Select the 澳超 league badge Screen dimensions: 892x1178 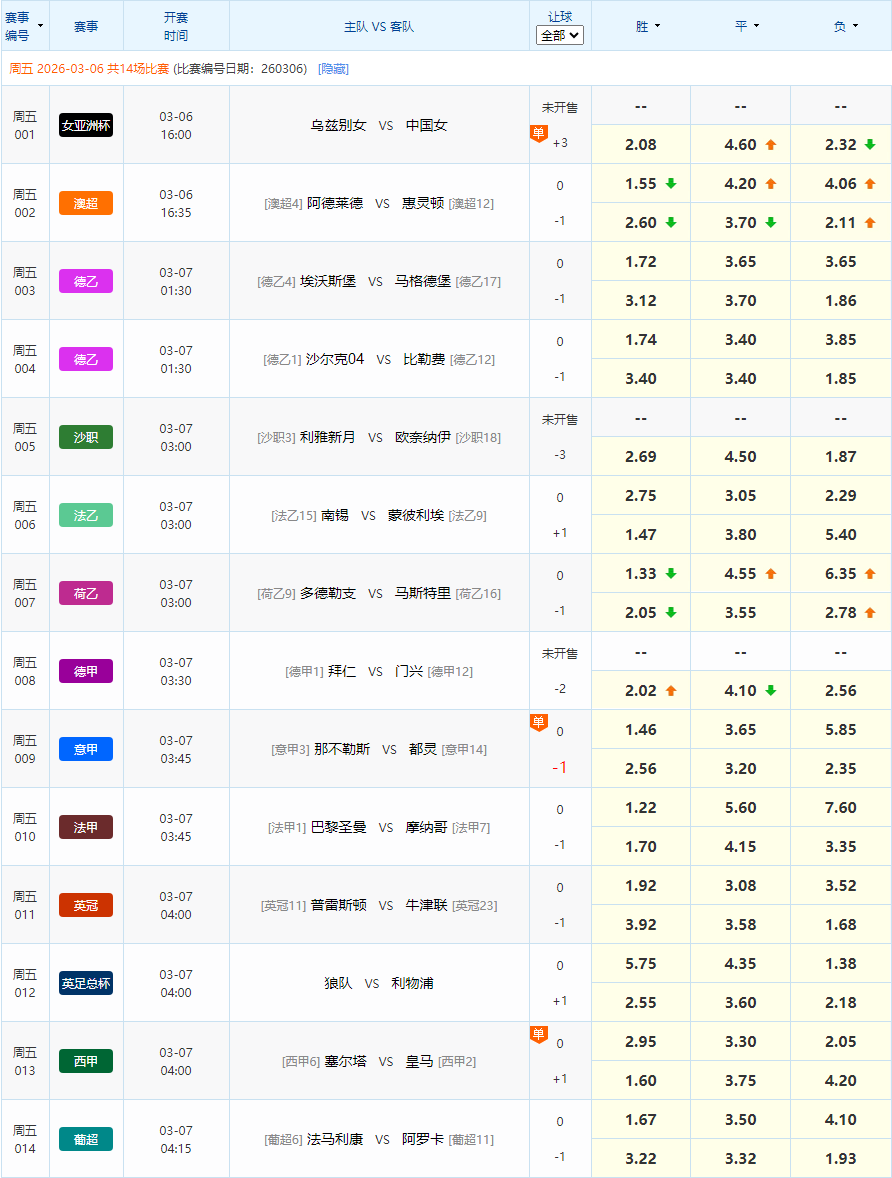(84, 203)
